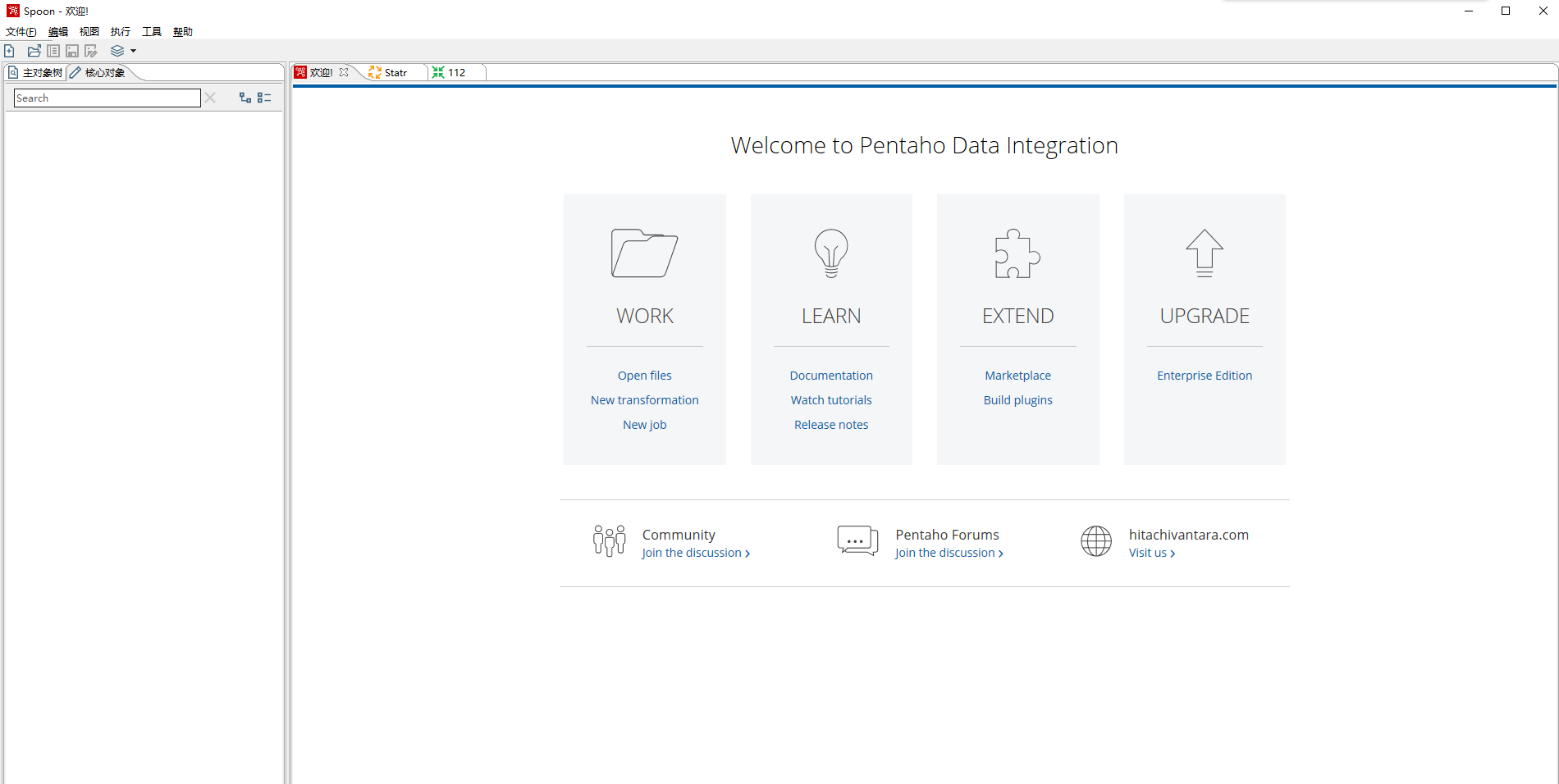
Task: Click the perspectives layers icon
Action: [117, 51]
